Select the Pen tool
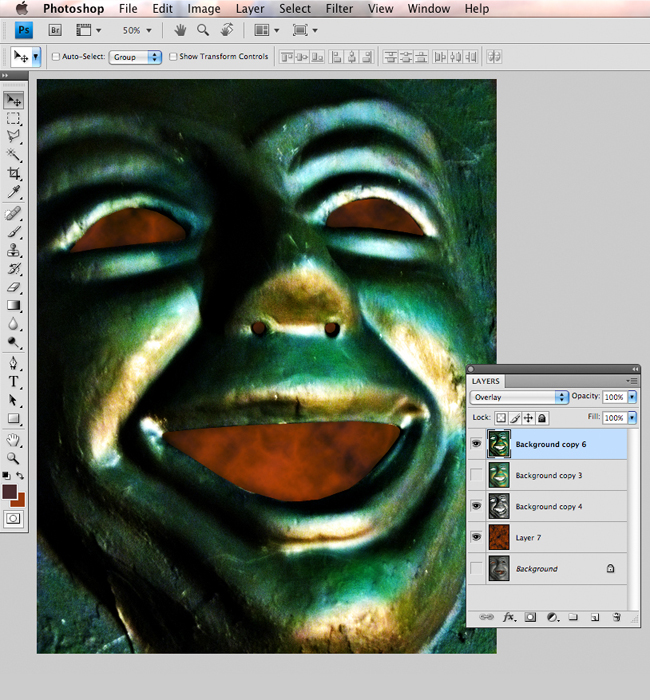Viewport: 650px width, 700px height. (x=13, y=363)
